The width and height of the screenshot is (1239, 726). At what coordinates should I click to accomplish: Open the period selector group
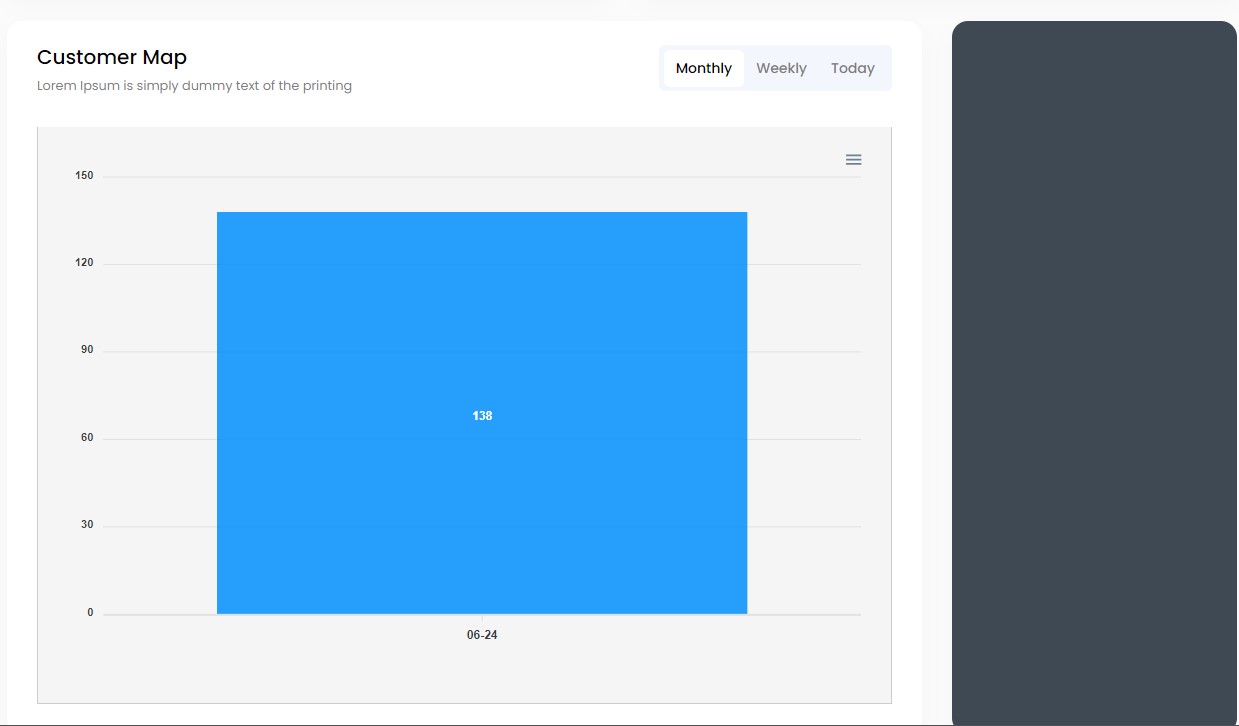click(775, 68)
